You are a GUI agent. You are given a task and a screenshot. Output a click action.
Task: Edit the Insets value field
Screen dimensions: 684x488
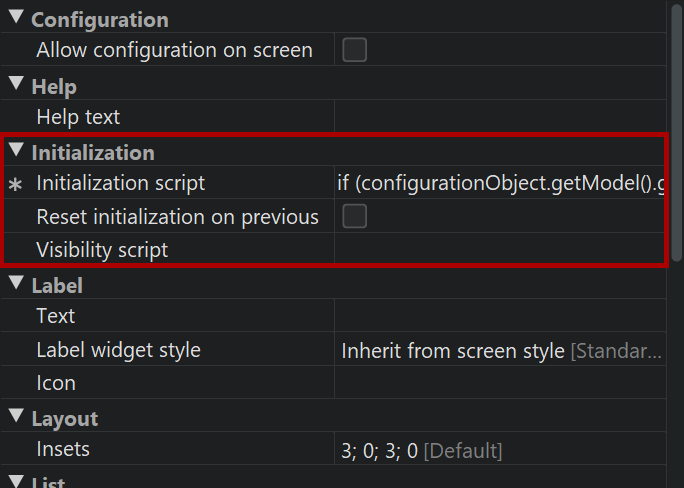500,450
